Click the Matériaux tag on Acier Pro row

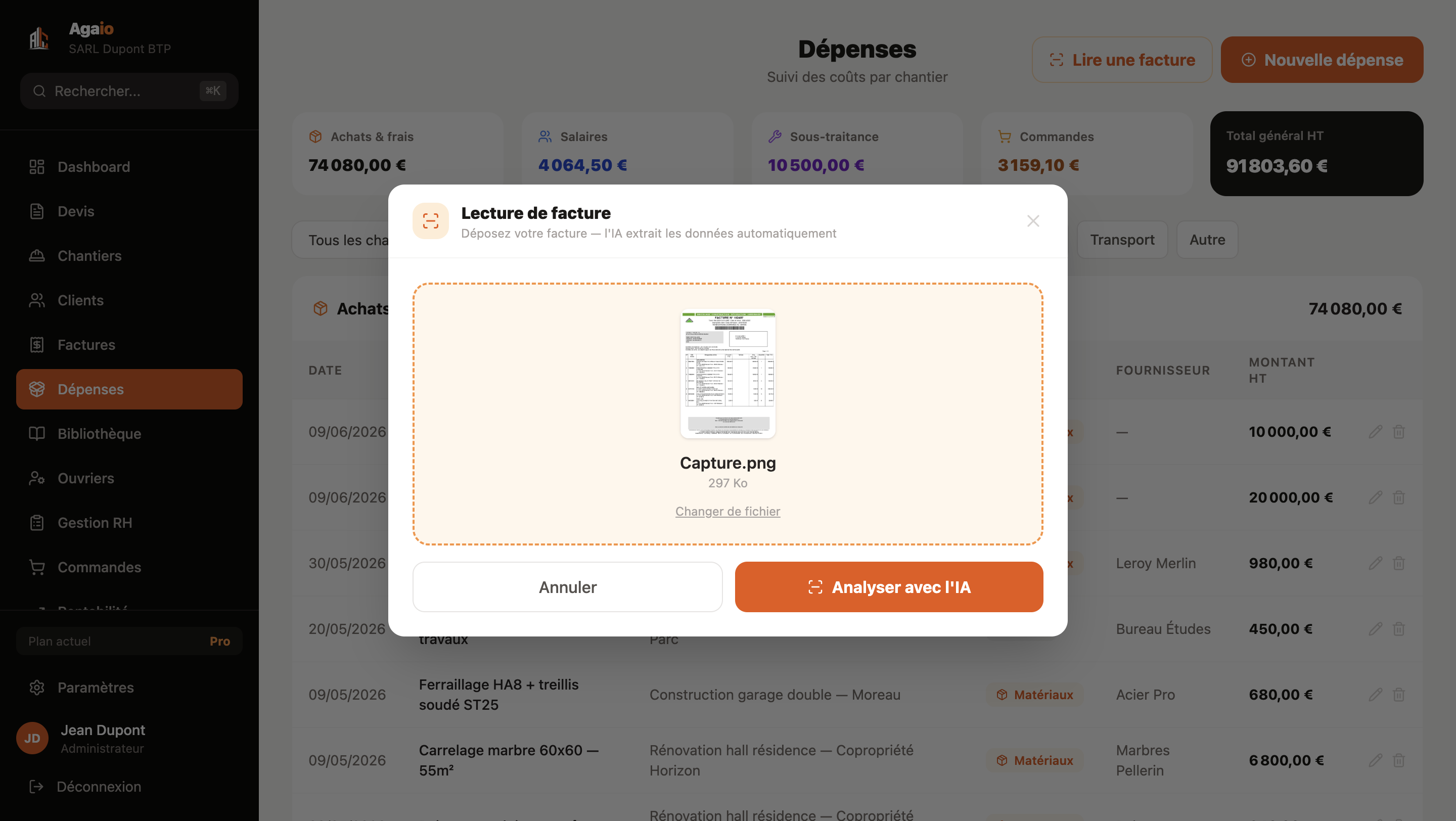(x=1034, y=695)
